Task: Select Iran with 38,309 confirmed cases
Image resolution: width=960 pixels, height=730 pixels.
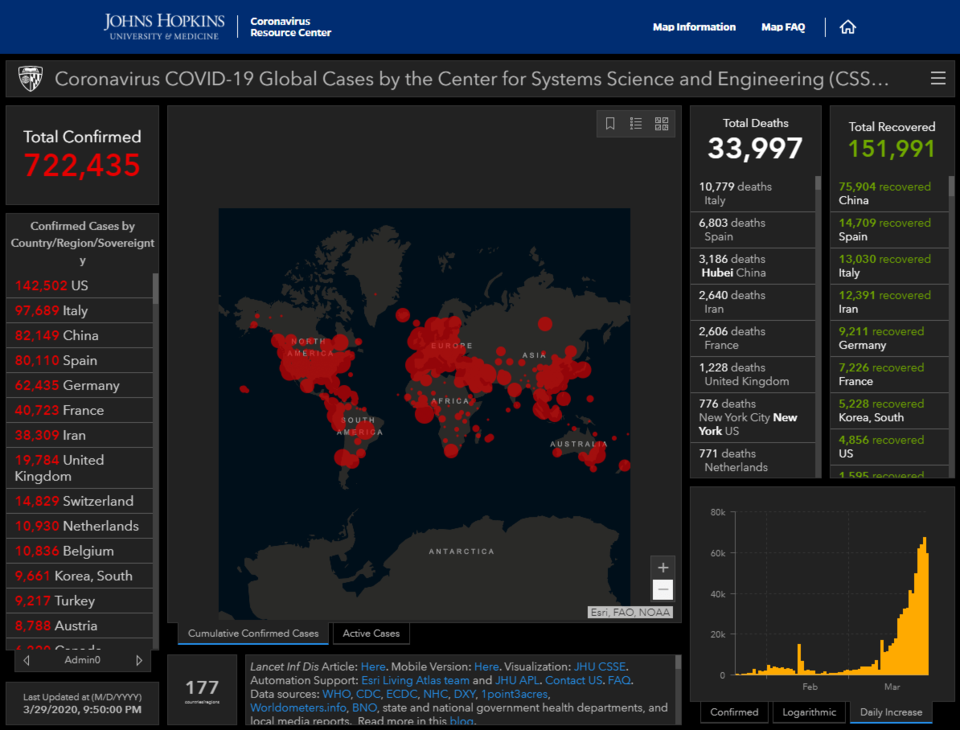Action: coord(80,435)
